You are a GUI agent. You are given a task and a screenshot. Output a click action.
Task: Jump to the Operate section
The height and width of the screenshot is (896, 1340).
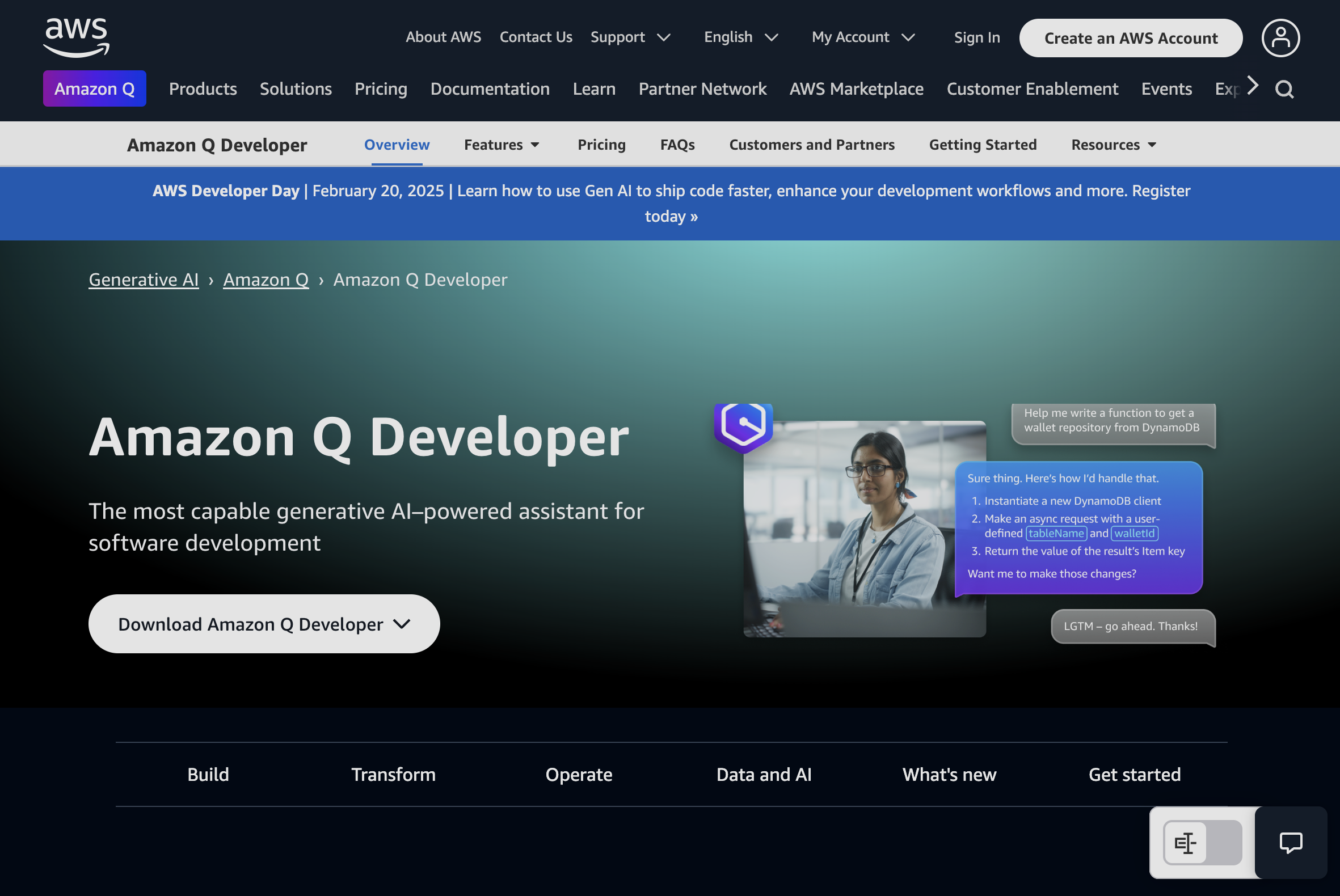579,774
